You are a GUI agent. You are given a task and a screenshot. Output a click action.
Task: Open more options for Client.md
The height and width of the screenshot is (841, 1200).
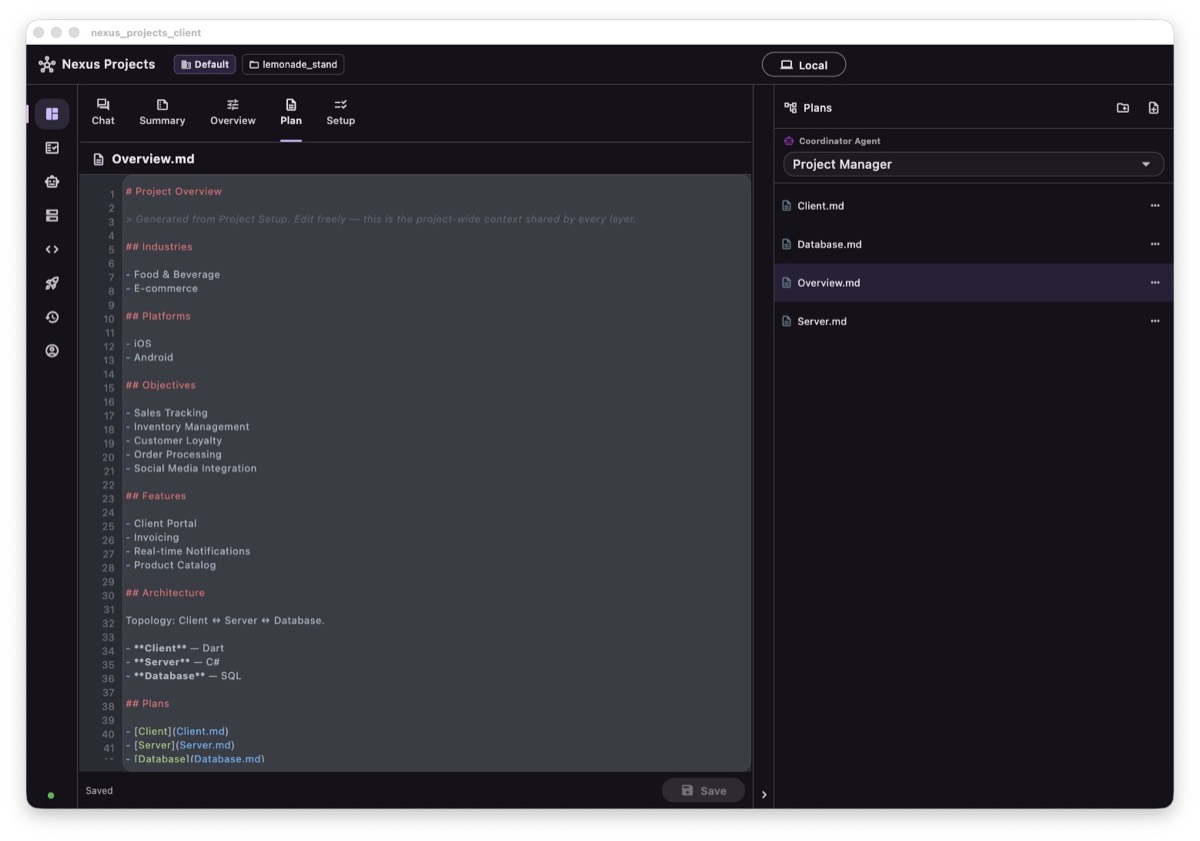pos(1155,206)
